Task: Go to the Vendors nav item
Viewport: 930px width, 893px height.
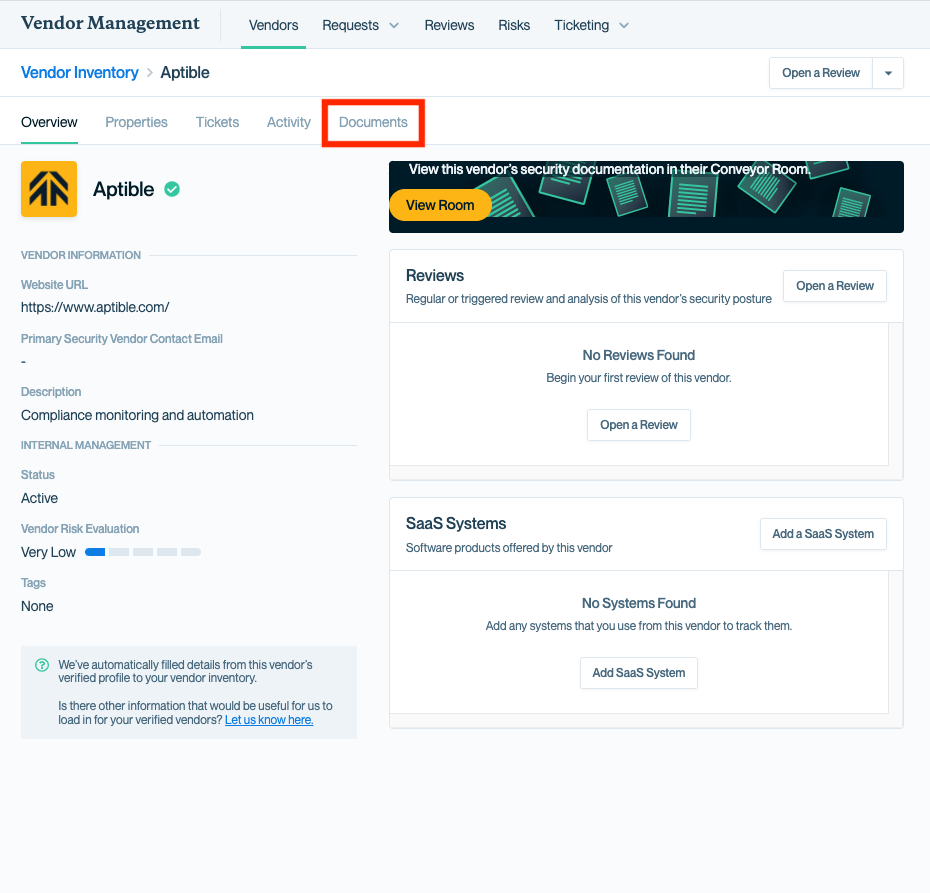Action: (273, 25)
